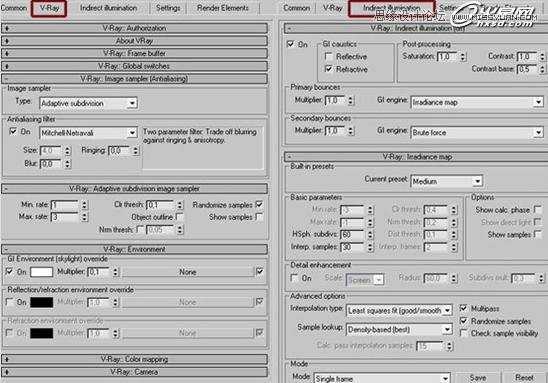Image resolution: width=548 pixels, height=383 pixels.
Task: Expand the V-Ray Frame buffer rollout
Action: (135, 53)
